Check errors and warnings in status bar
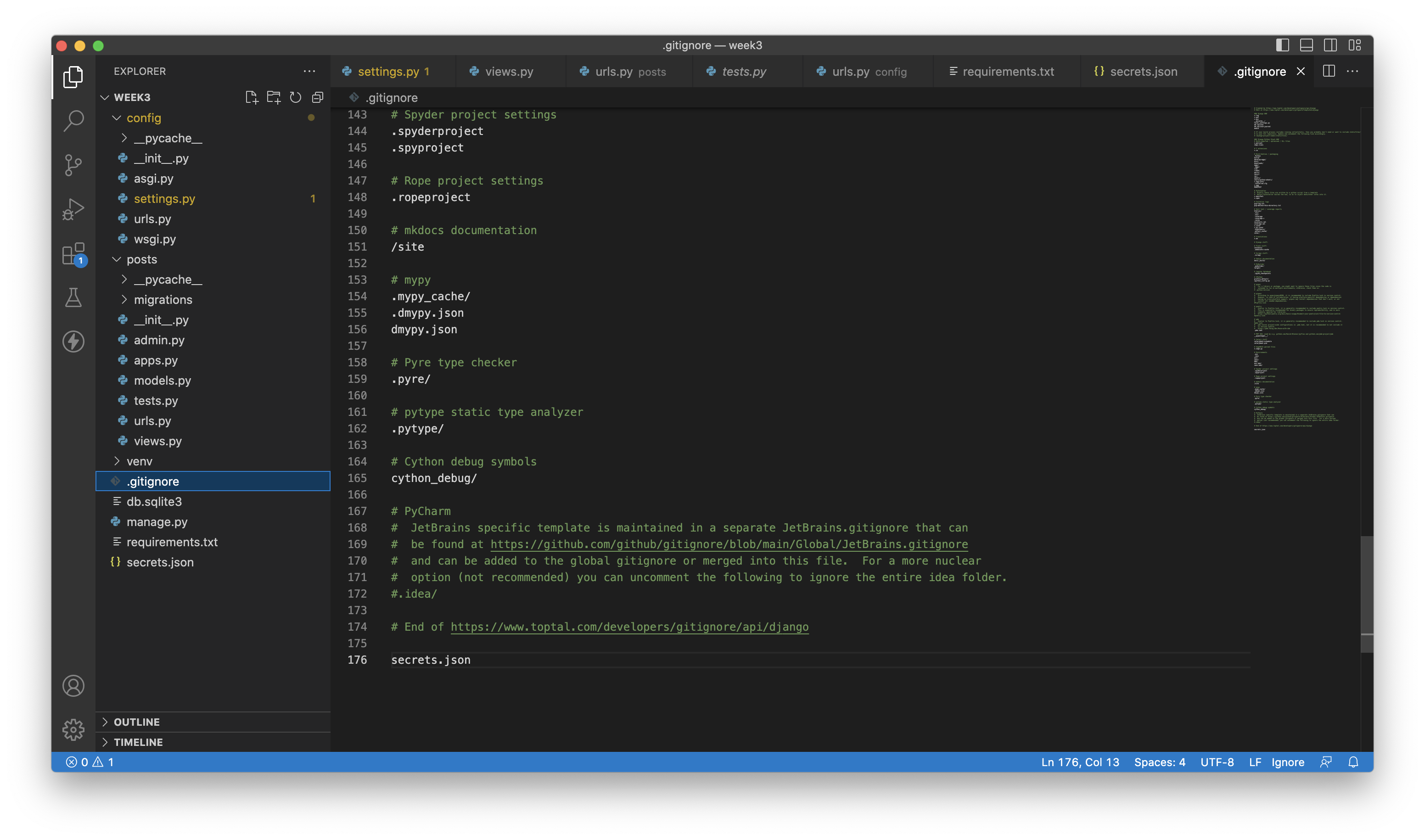The image size is (1425, 840). pos(90,762)
